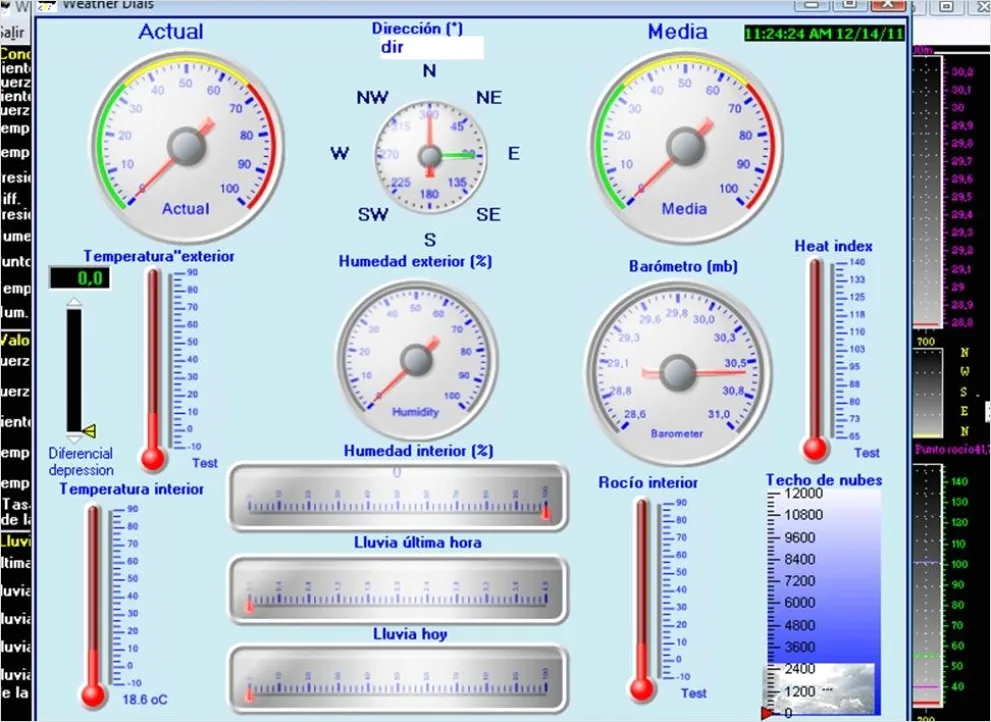Image resolution: width=991 pixels, height=722 pixels.
Task: Click the 'Humedad interior (%)' label
Action: [418, 451]
